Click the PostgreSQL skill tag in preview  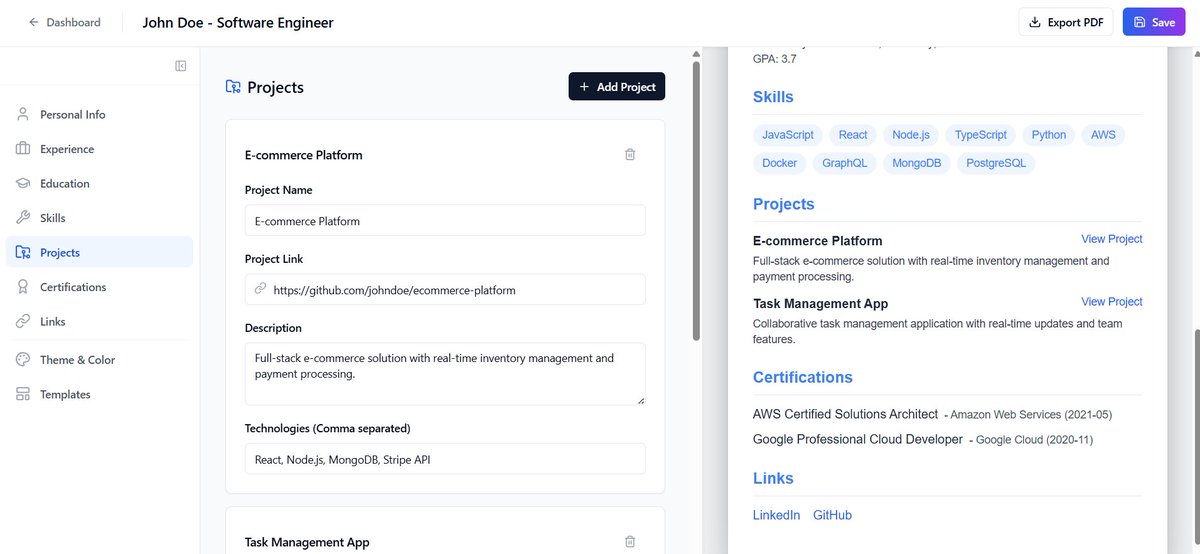click(x=996, y=163)
